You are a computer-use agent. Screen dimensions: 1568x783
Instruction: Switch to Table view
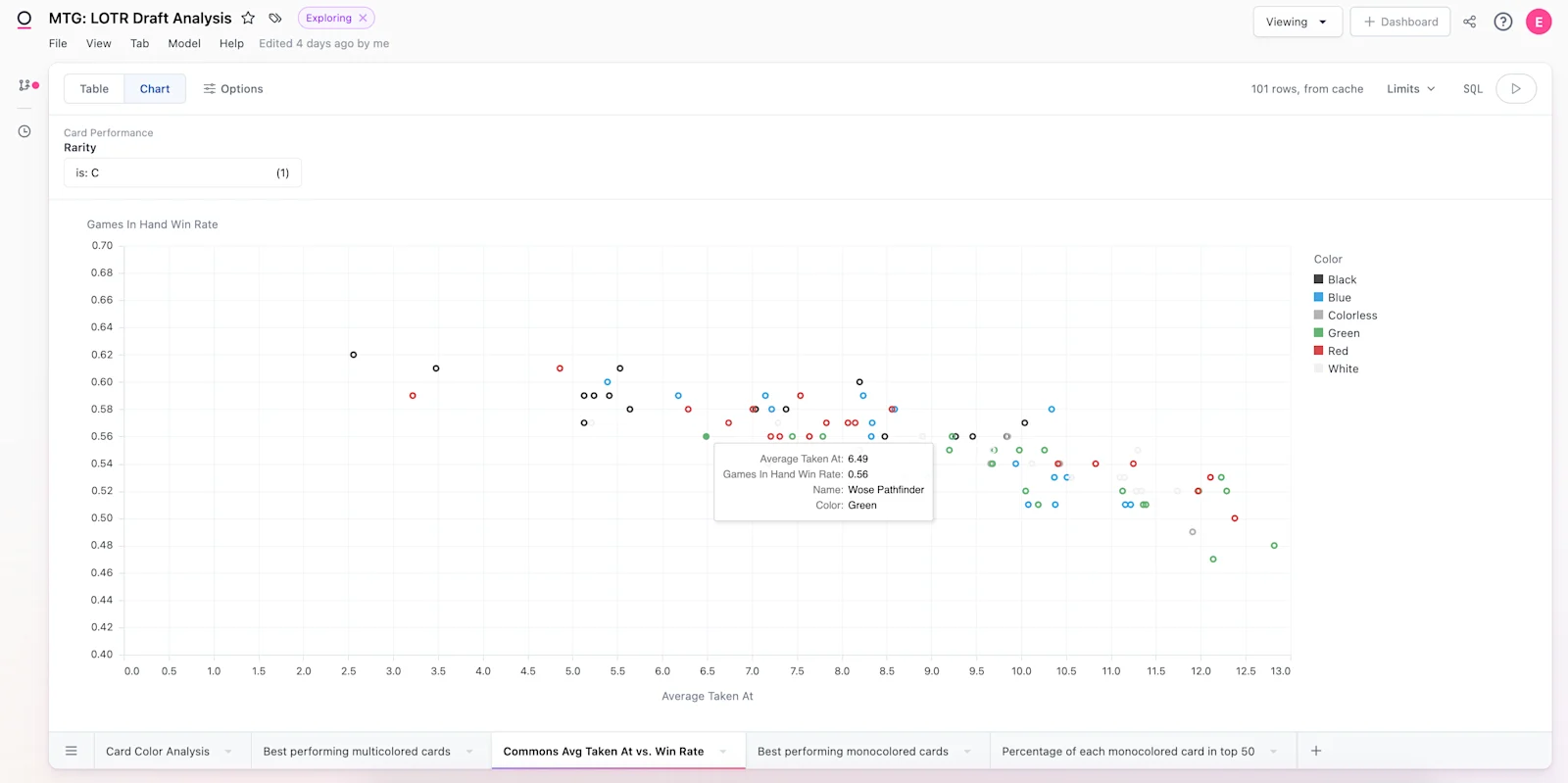click(94, 89)
